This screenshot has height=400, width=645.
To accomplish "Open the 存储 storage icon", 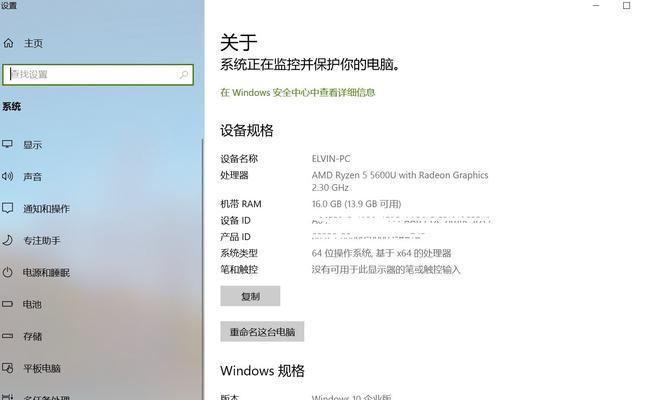I will point(7,336).
